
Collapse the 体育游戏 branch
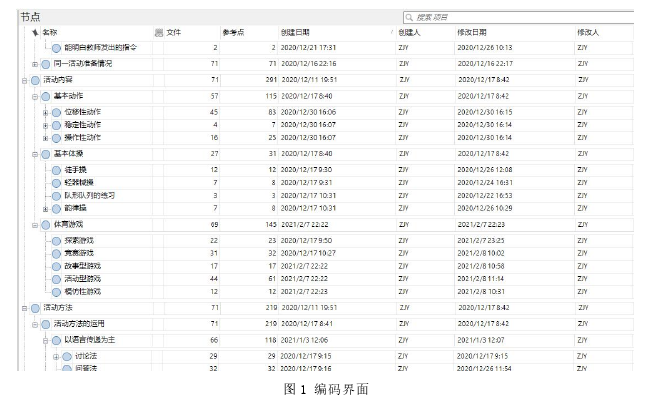point(35,225)
